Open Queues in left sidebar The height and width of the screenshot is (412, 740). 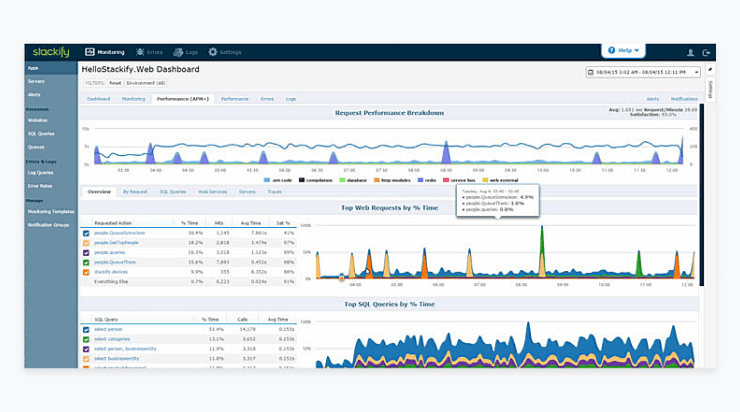pos(36,147)
